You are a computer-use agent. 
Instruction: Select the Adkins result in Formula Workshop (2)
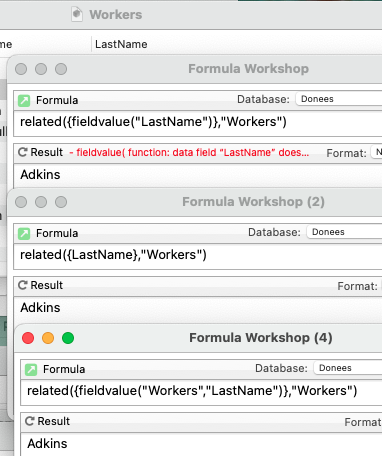click(x=40, y=308)
